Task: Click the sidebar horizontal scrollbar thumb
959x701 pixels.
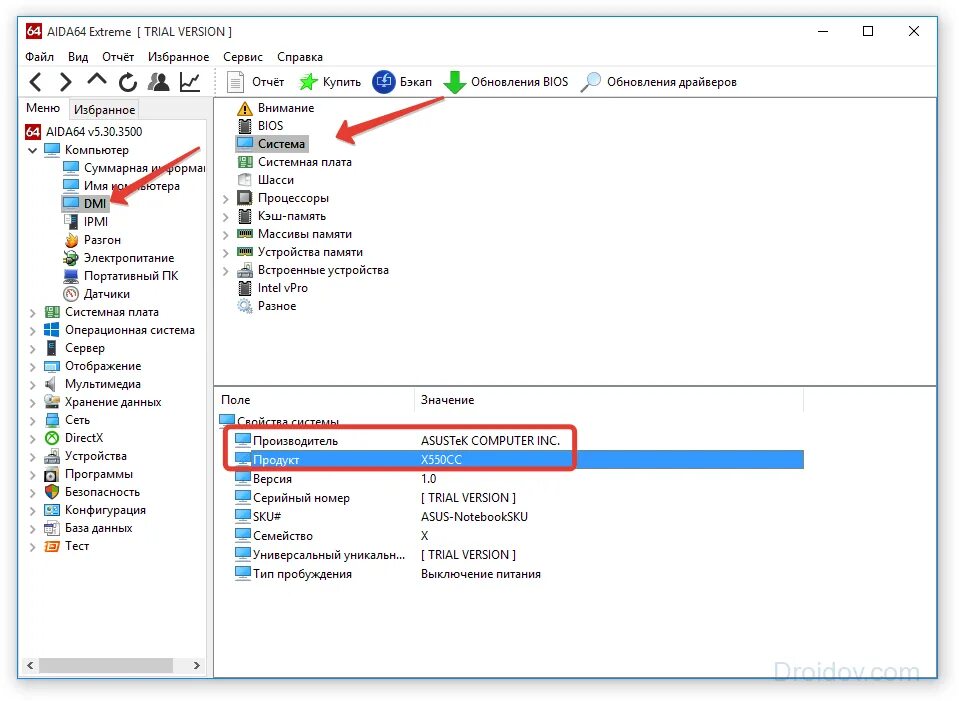Action: click(x=105, y=666)
